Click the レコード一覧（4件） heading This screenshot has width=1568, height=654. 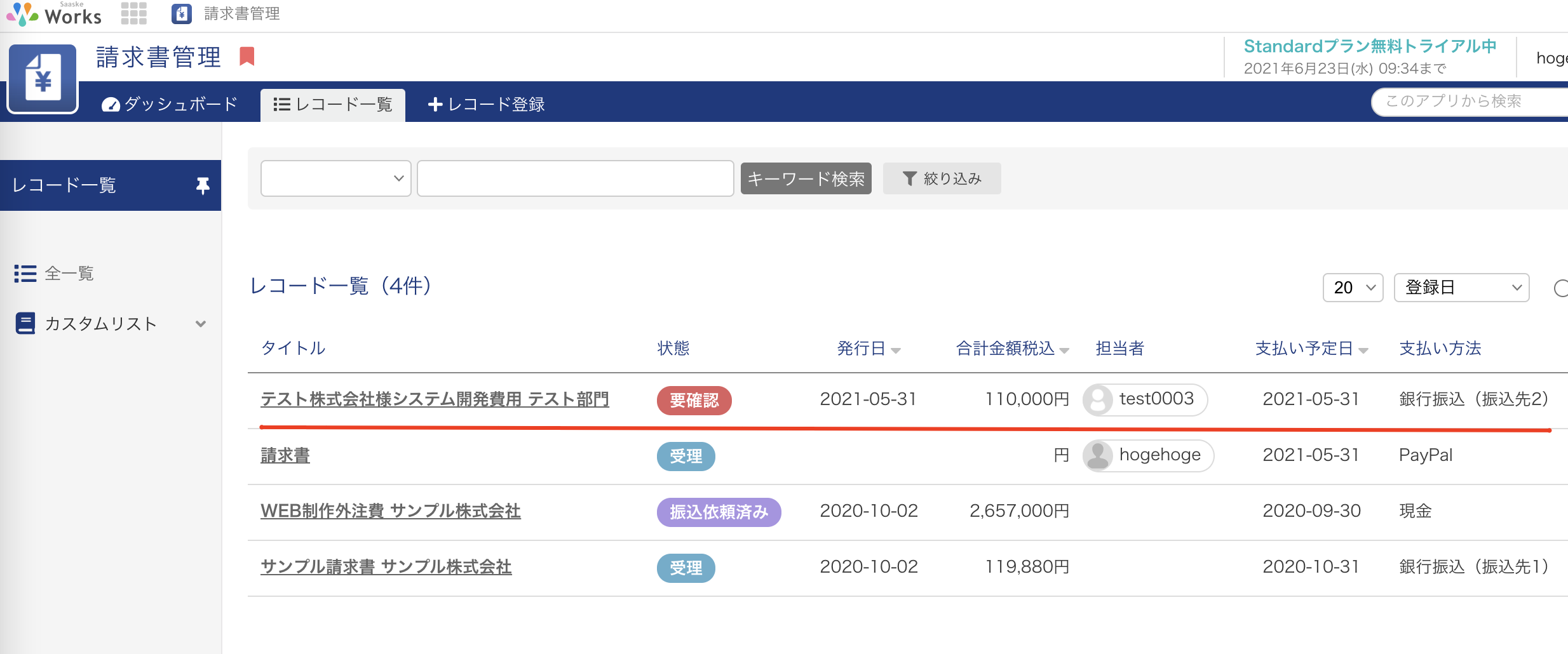[341, 286]
